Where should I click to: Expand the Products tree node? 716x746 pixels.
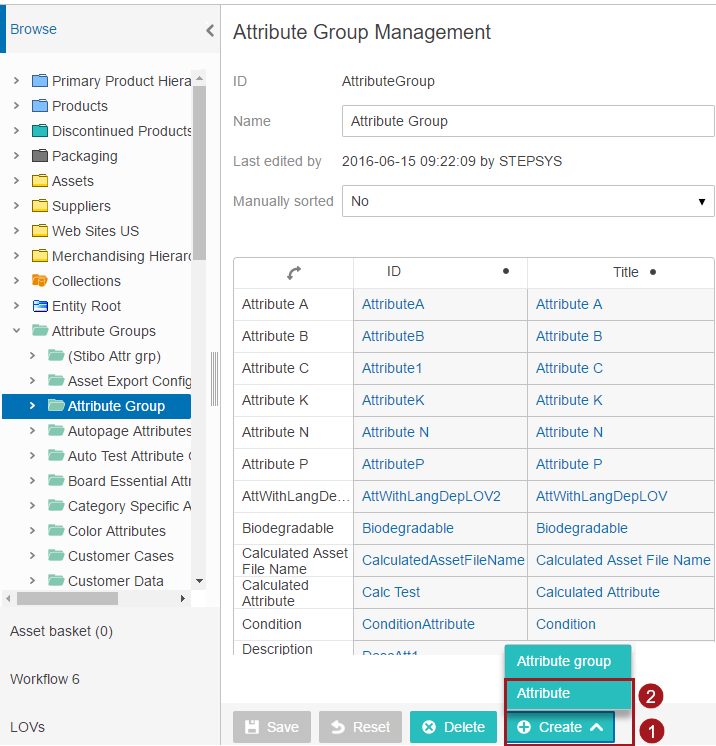(x=17, y=106)
